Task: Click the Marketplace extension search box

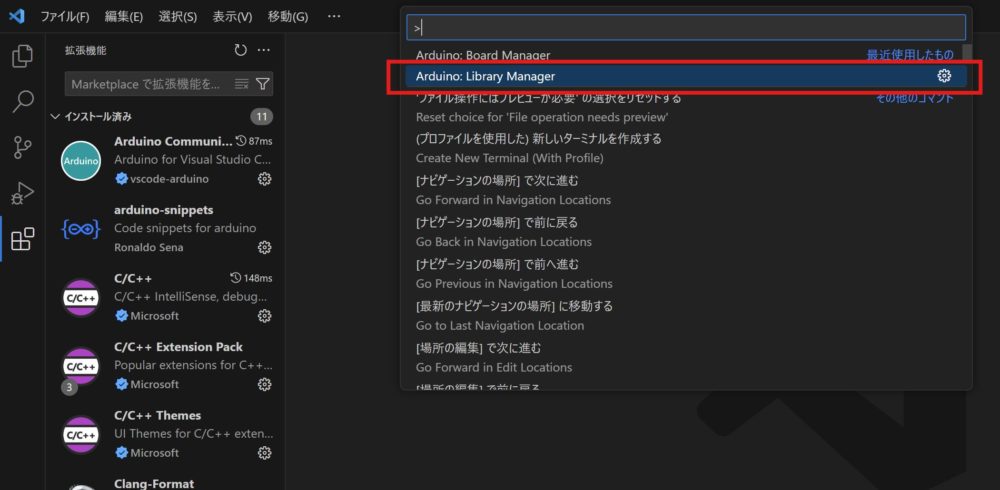Action: (x=147, y=84)
